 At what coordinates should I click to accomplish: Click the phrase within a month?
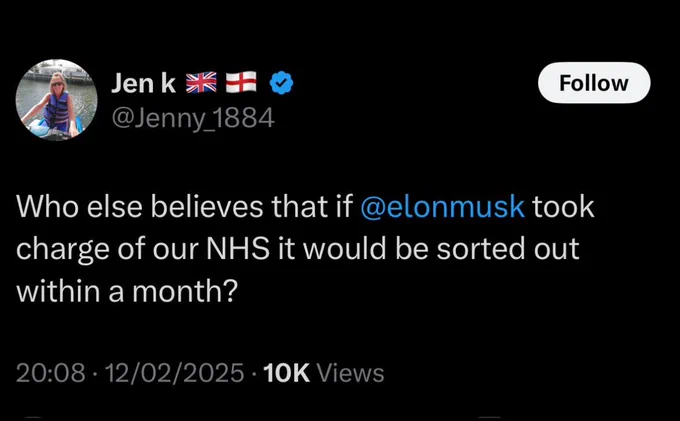click(127, 291)
